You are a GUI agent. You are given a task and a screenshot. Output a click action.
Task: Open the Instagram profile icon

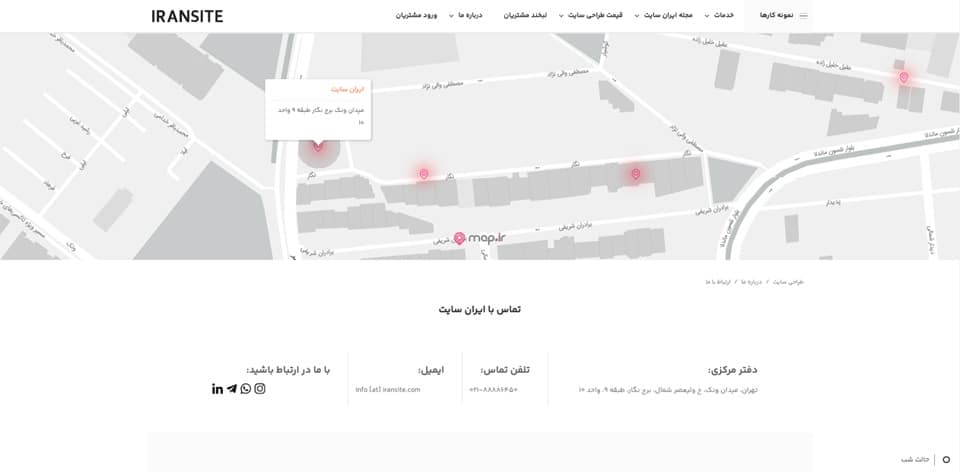[260, 389]
